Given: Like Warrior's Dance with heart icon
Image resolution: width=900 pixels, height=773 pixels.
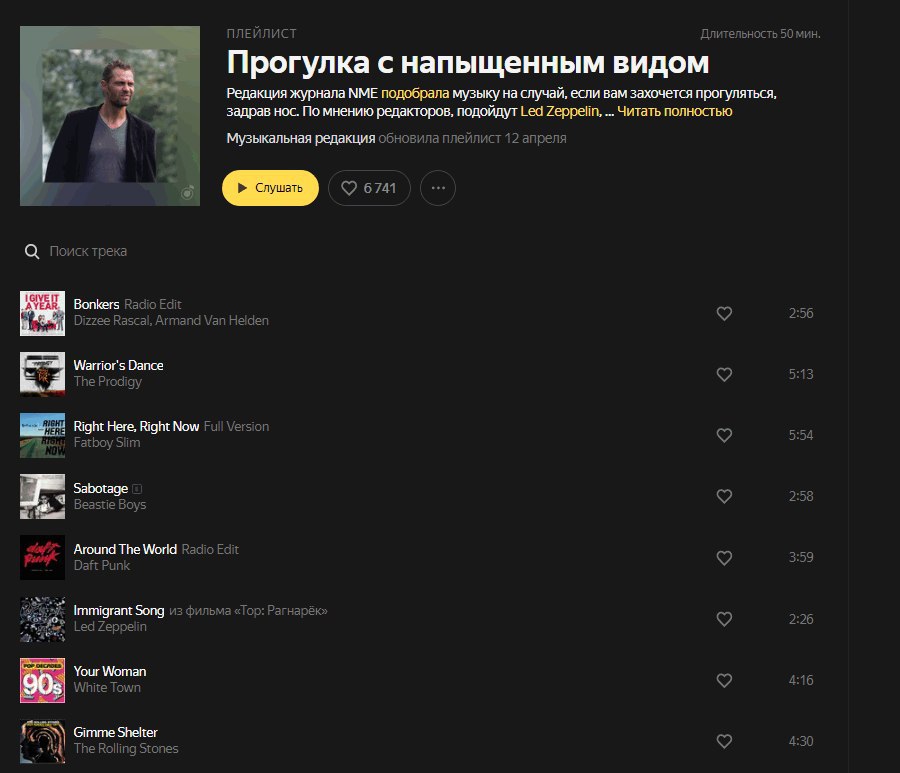Looking at the screenshot, I should click(724, 374).
